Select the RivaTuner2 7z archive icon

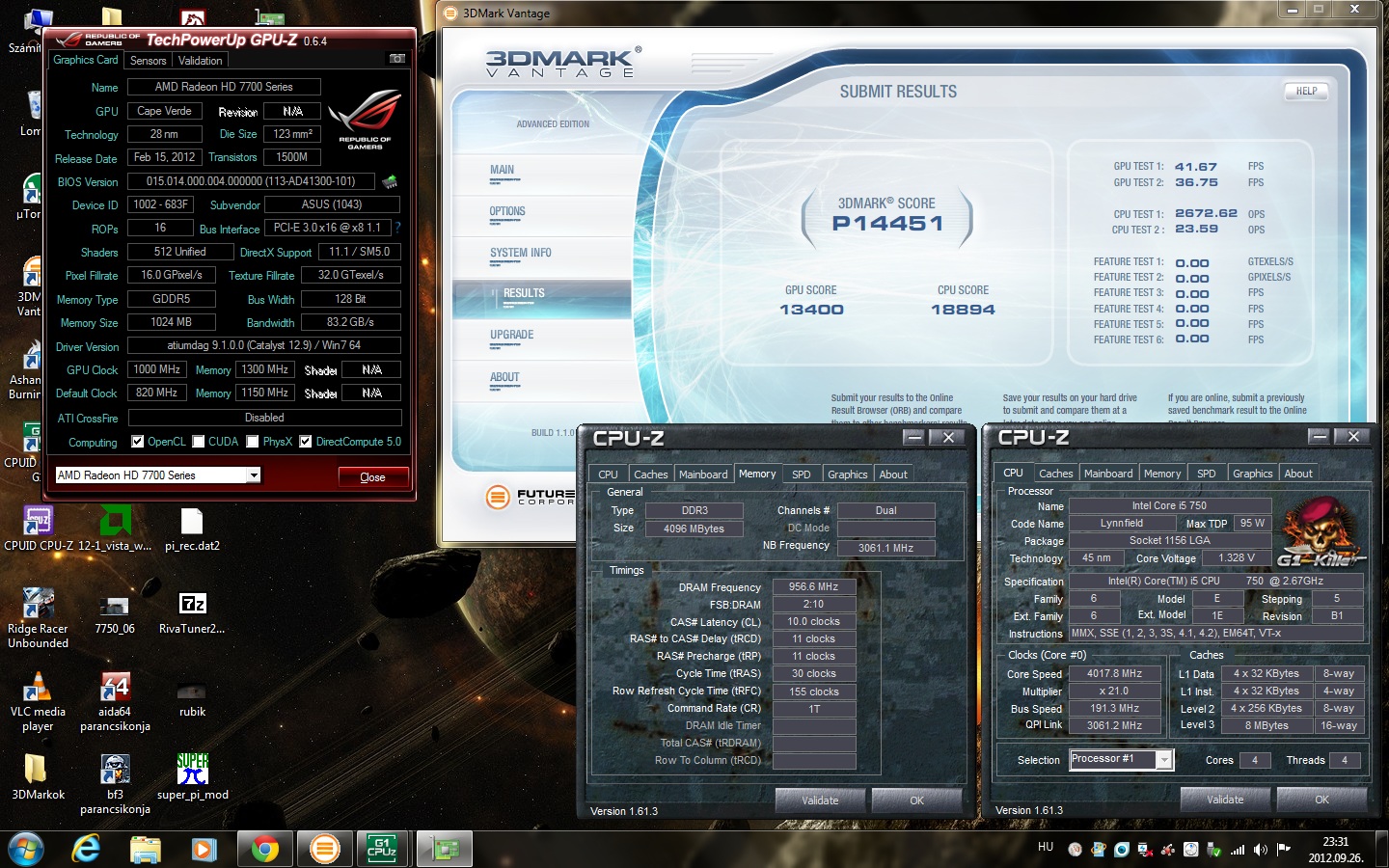click(x=192, y=604)
